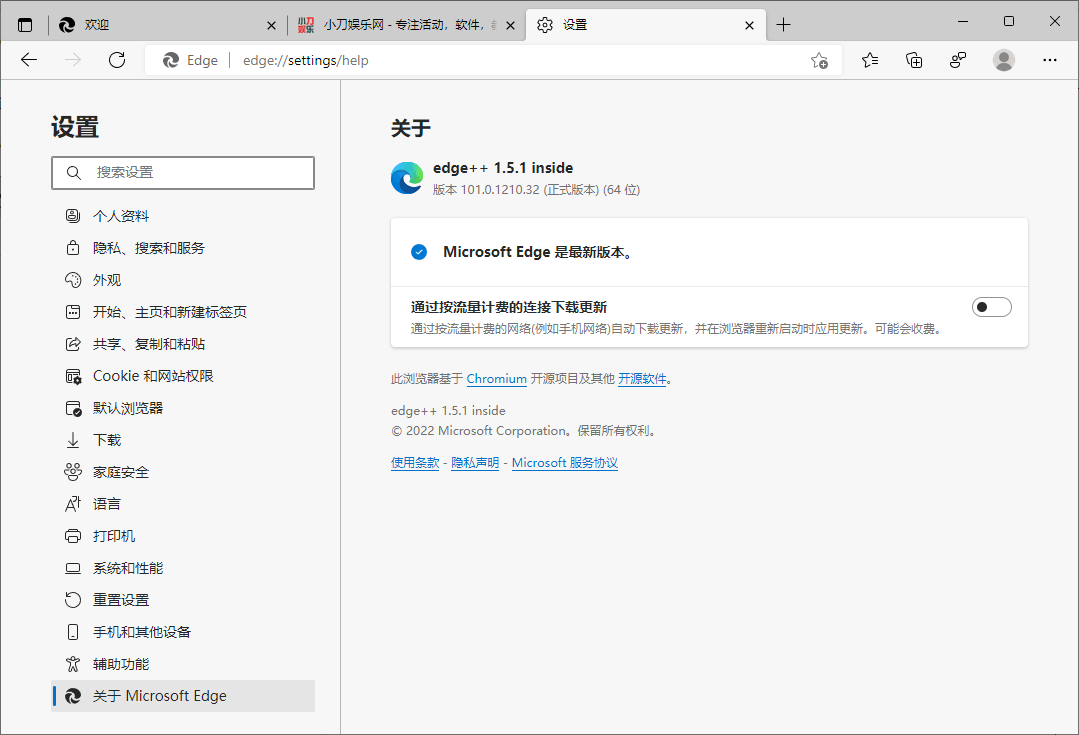
Task: Open Cookie 和网站权限 settings
Action: point(150,375)
